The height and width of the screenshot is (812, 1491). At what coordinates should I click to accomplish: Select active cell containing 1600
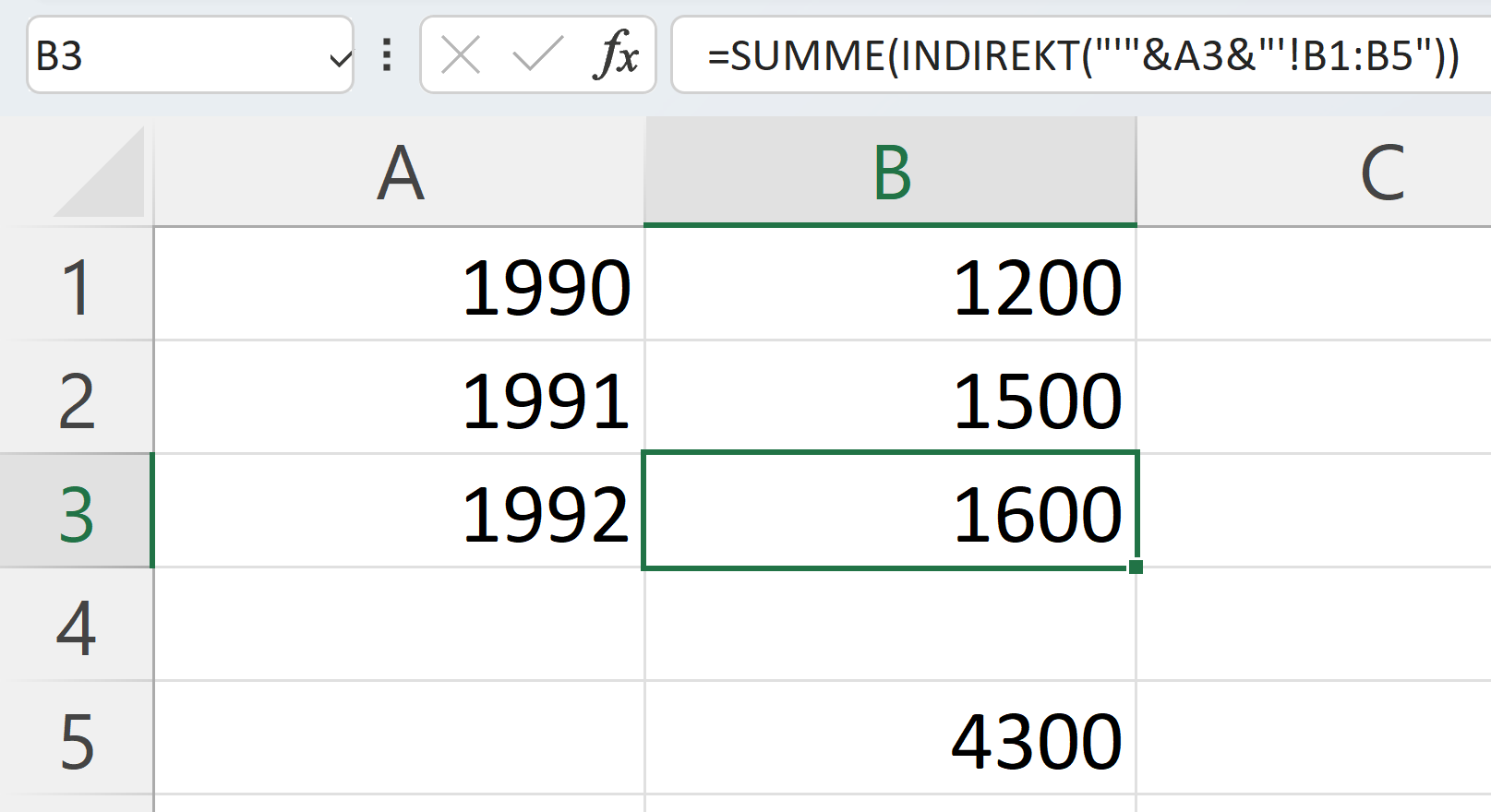pos(890,511)
